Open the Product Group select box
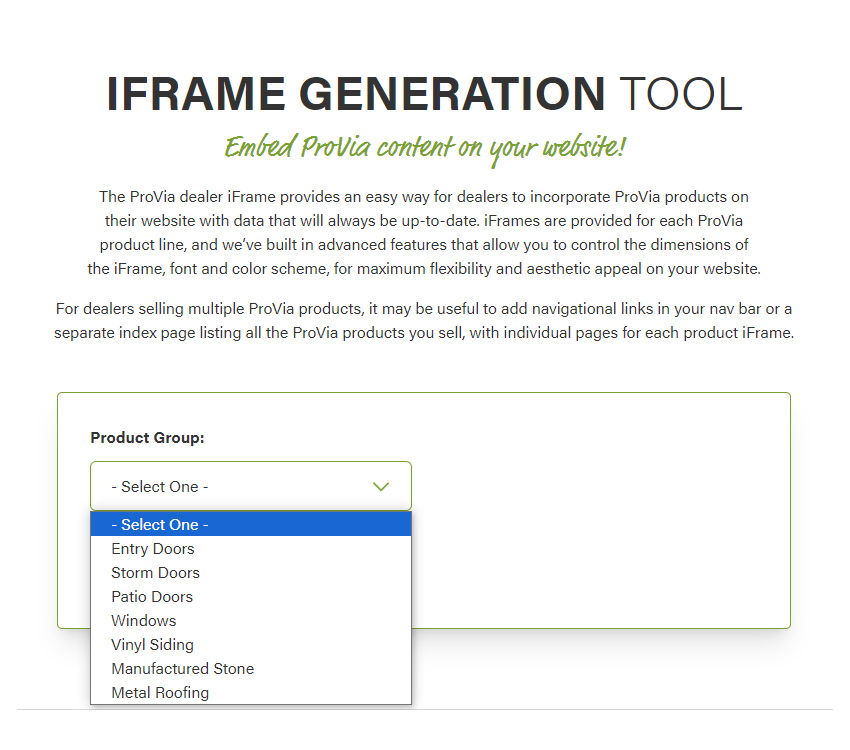Viewport: 850px width, 750px height. pyautogui.click(x=250, y=487)
